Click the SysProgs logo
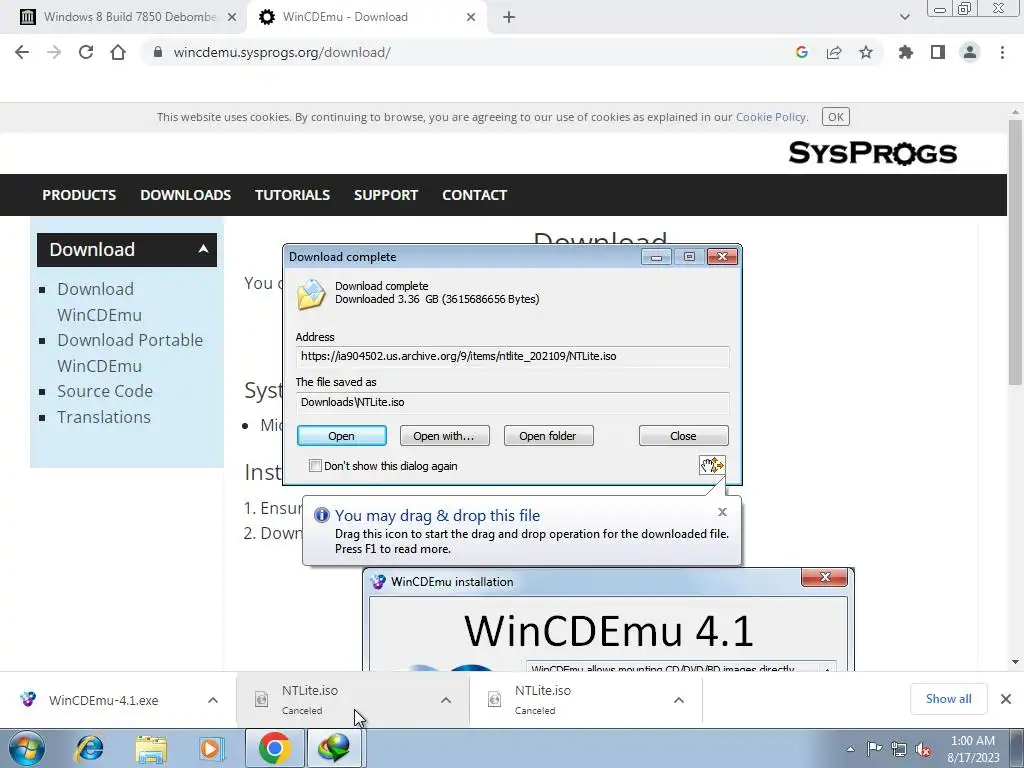The width and height of the screenshot is (1024, 768). click(x=872, y=153)
